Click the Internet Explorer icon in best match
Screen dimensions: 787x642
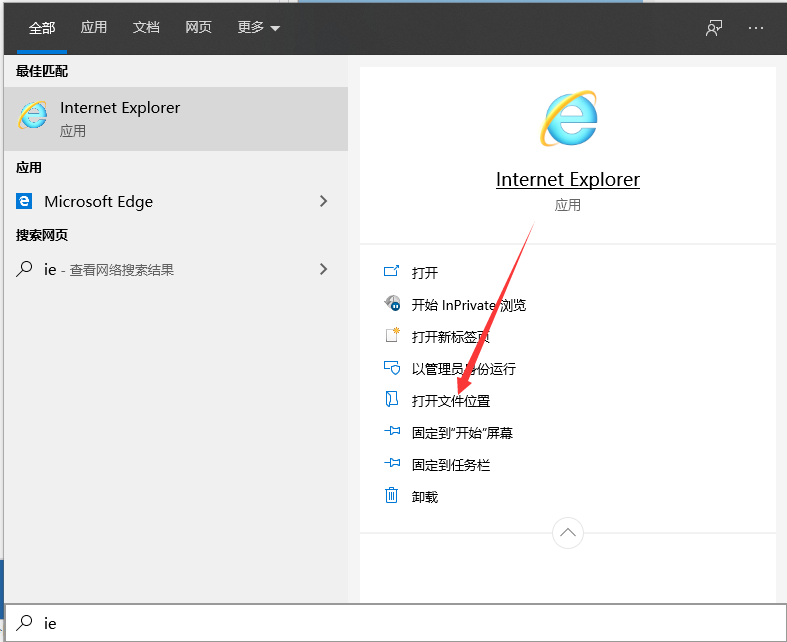pos(33,116)
